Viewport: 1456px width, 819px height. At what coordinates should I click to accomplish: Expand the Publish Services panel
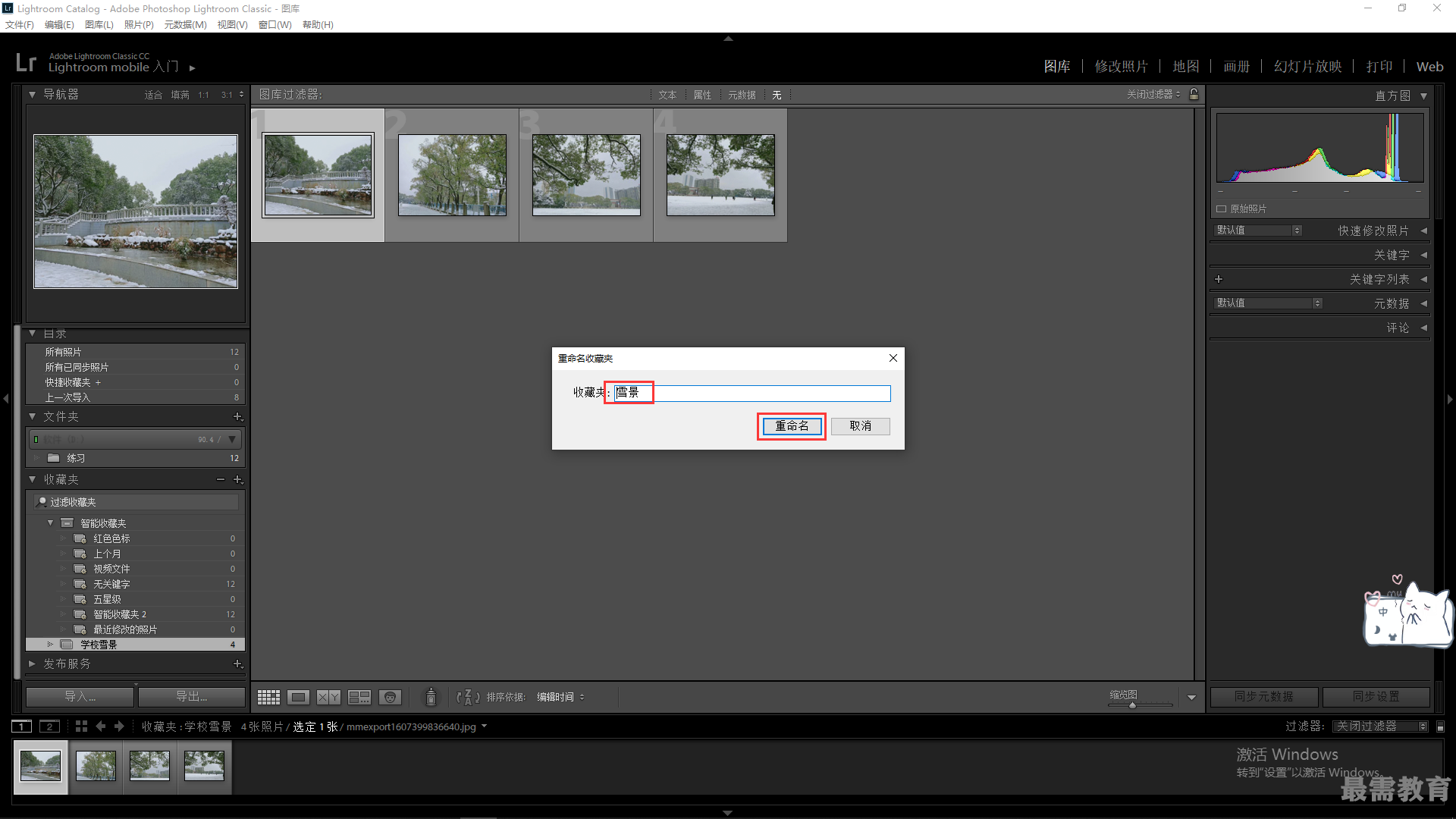pyautogui.click(x=32, y=664)
